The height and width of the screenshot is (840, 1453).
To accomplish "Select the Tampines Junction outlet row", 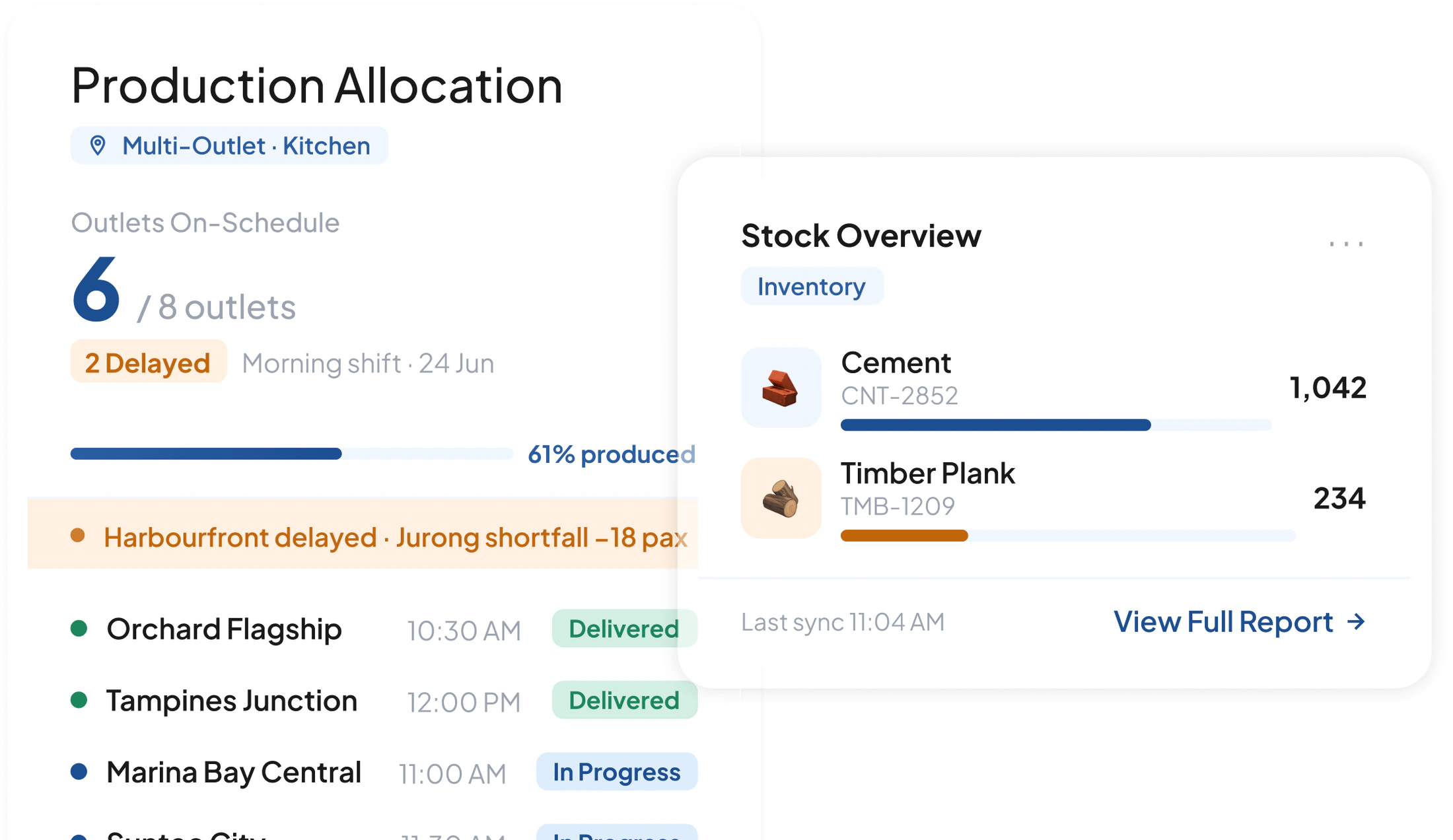I will [384, 700].
